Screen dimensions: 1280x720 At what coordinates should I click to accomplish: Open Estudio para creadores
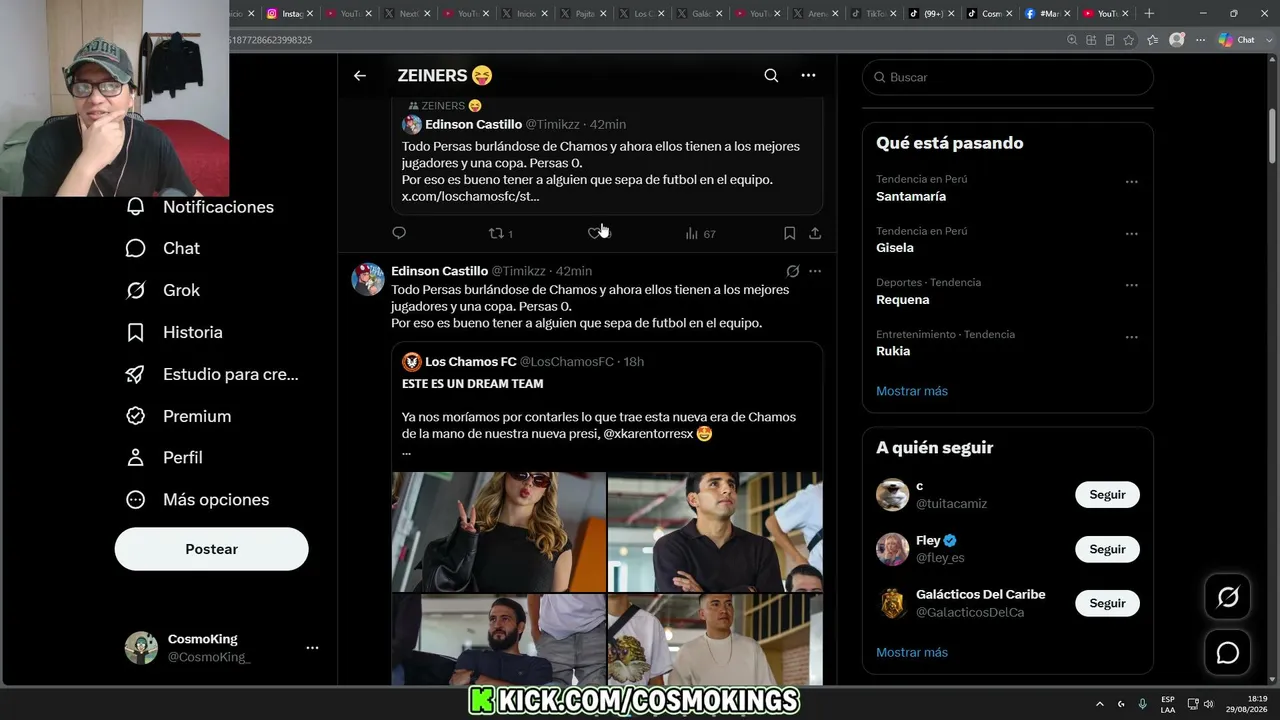[x=212, y=374]
